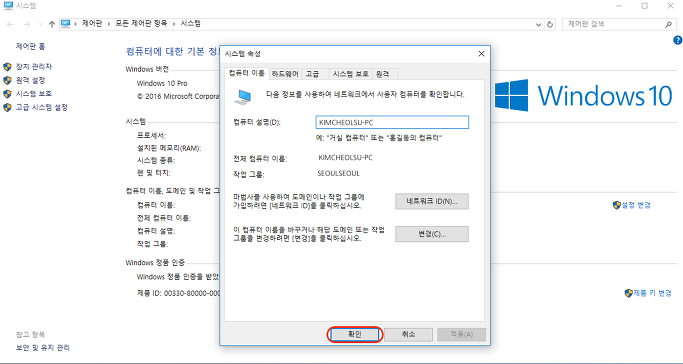Close the 시스템 속성 dialog with X

(481, 54)
